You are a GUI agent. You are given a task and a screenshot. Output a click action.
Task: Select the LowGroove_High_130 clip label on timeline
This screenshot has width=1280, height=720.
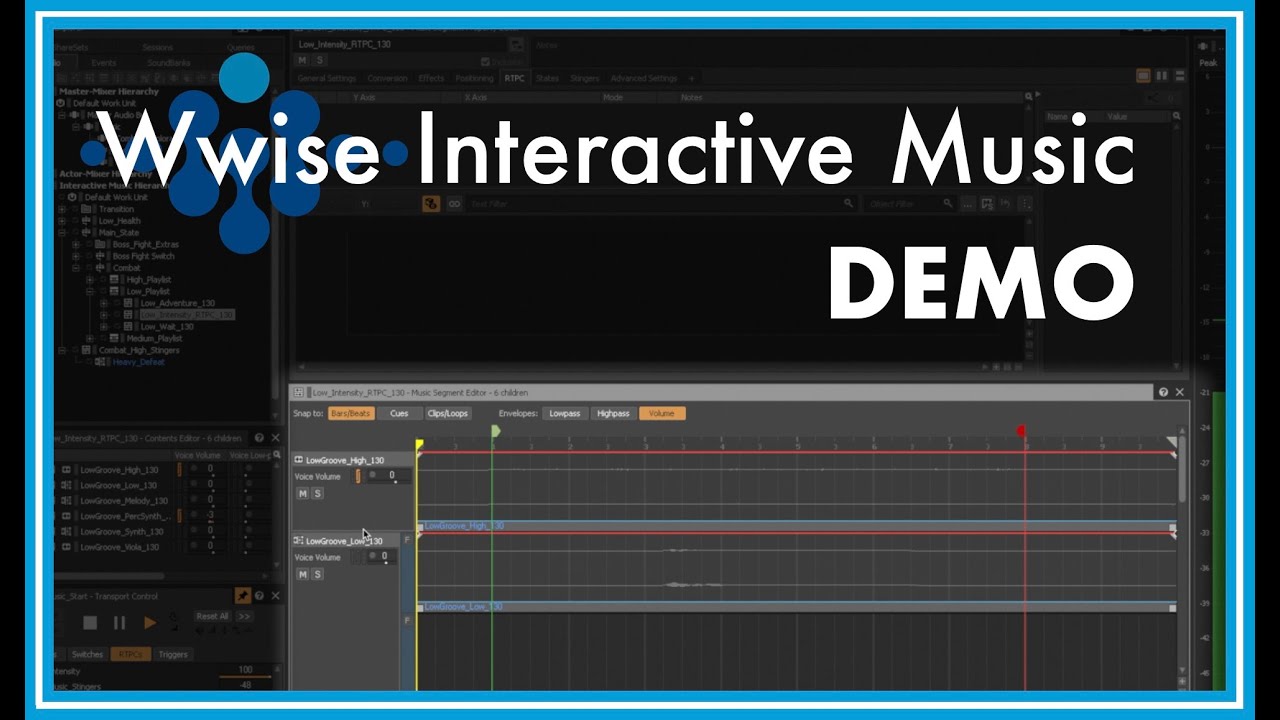[x=464, y=526]
